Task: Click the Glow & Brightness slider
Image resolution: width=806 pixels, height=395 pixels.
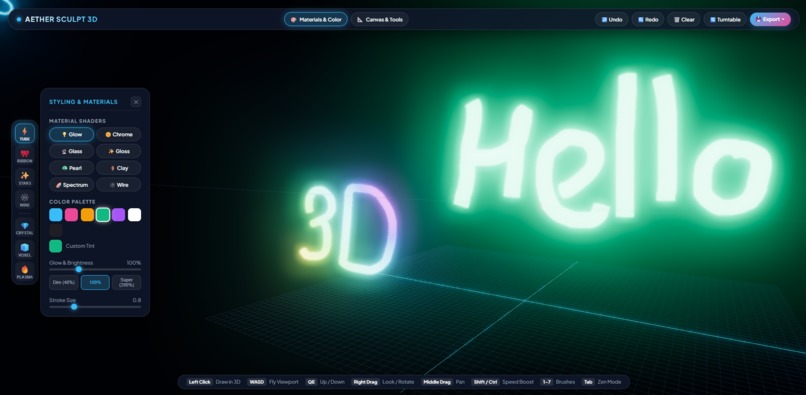Action: pyautogui.click(x=95, y=269)
